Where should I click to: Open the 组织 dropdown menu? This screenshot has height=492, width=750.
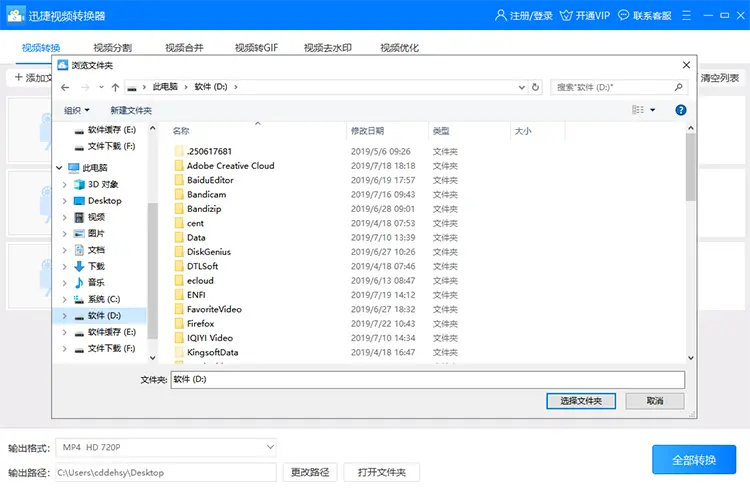(77, 110)
